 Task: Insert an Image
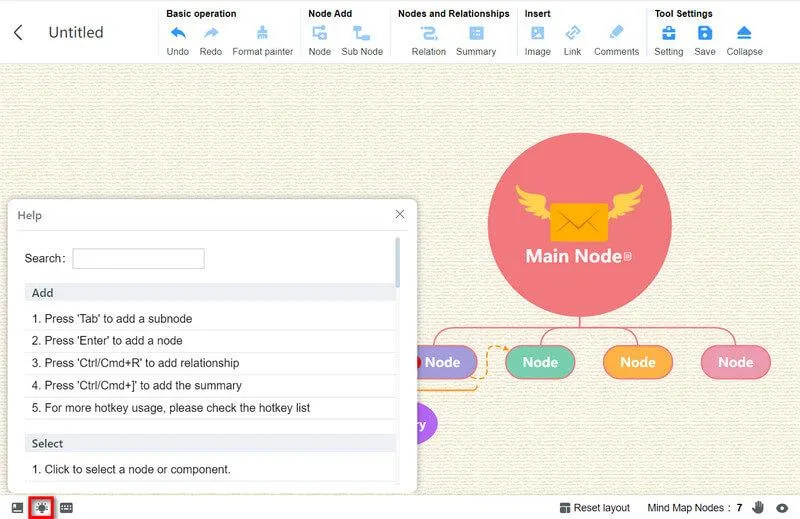tap(537, 41)
